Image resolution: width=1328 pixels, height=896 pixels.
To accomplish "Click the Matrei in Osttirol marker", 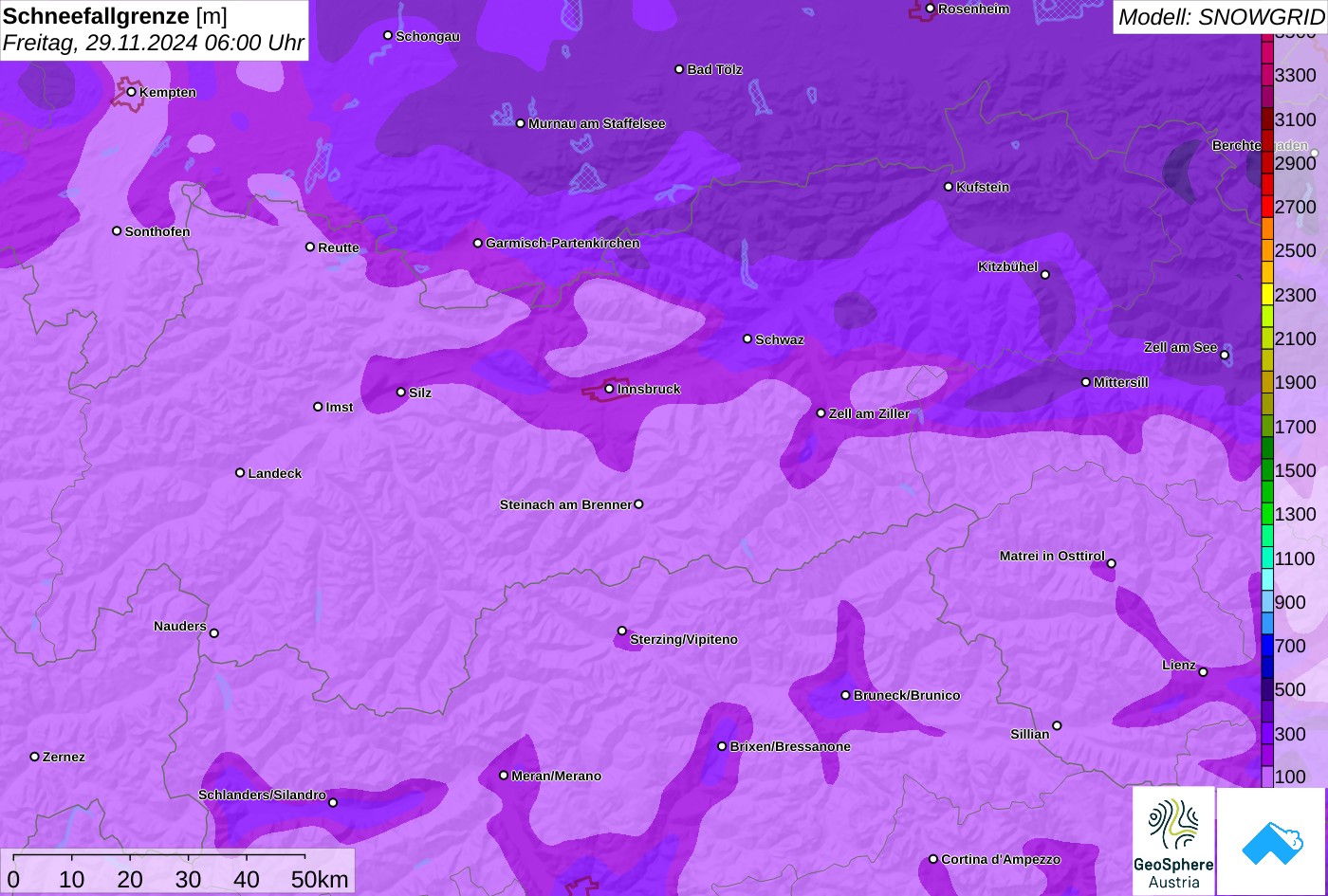I will point(1112,563).
